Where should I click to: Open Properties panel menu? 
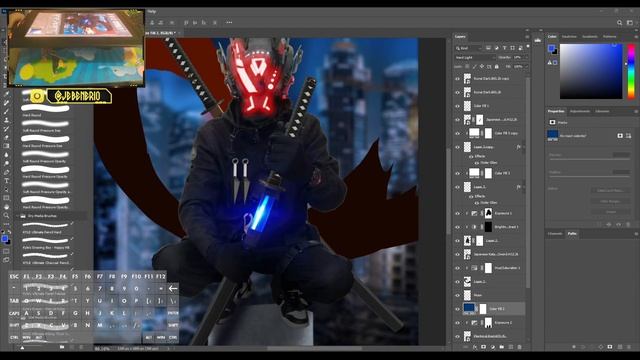[636, 111]
